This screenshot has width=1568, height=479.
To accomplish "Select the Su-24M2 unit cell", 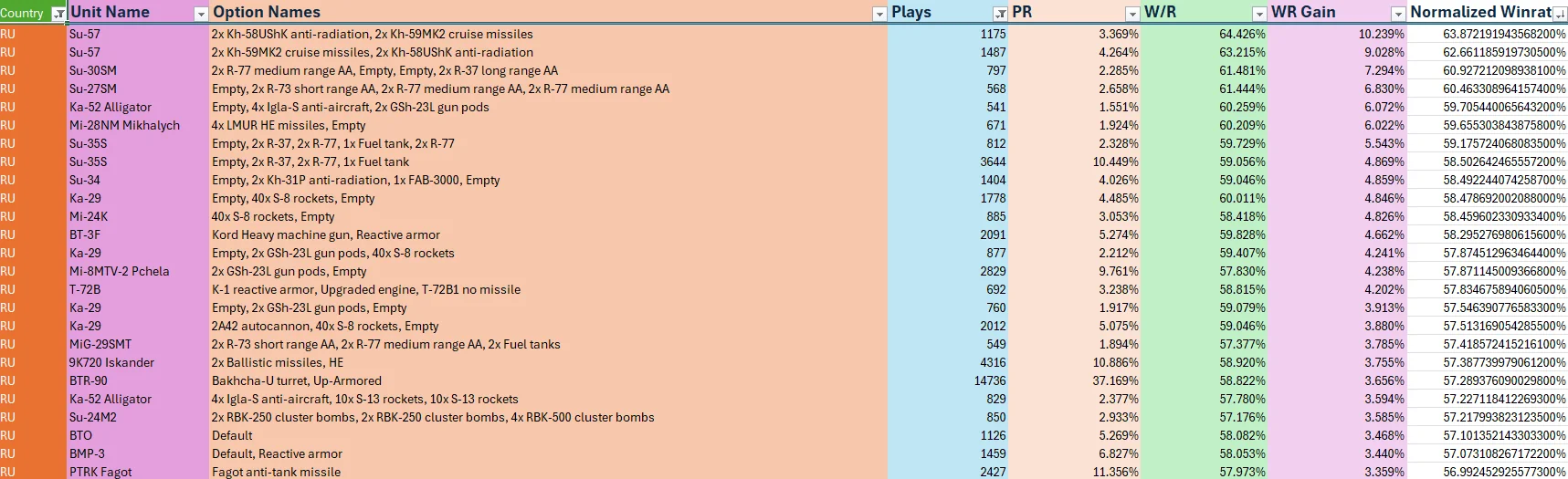I will [138, 417].
